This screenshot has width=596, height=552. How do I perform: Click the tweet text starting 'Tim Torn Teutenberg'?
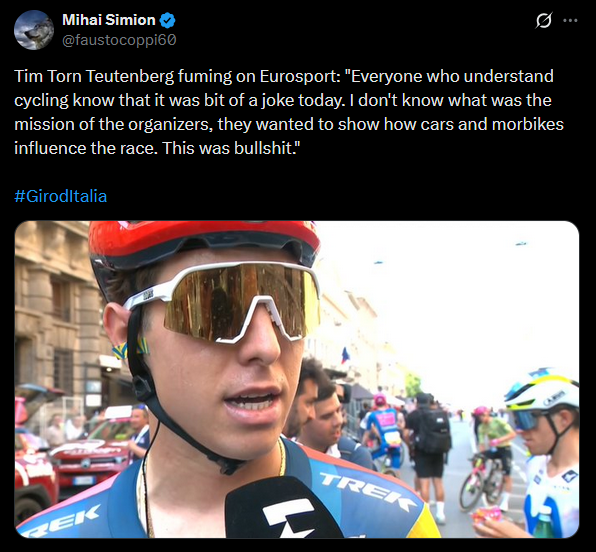pyautogui.click(x=289, y=112)
